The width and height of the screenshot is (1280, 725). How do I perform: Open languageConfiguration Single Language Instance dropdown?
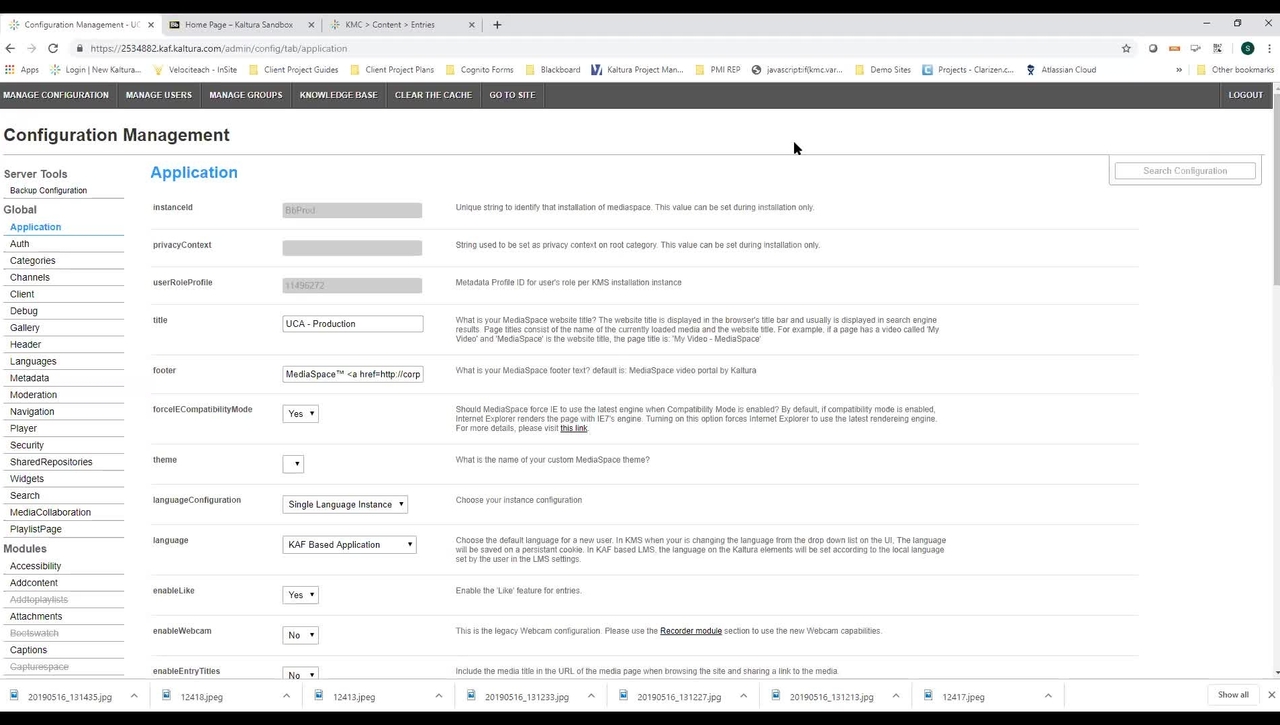[x=345, y=505]
